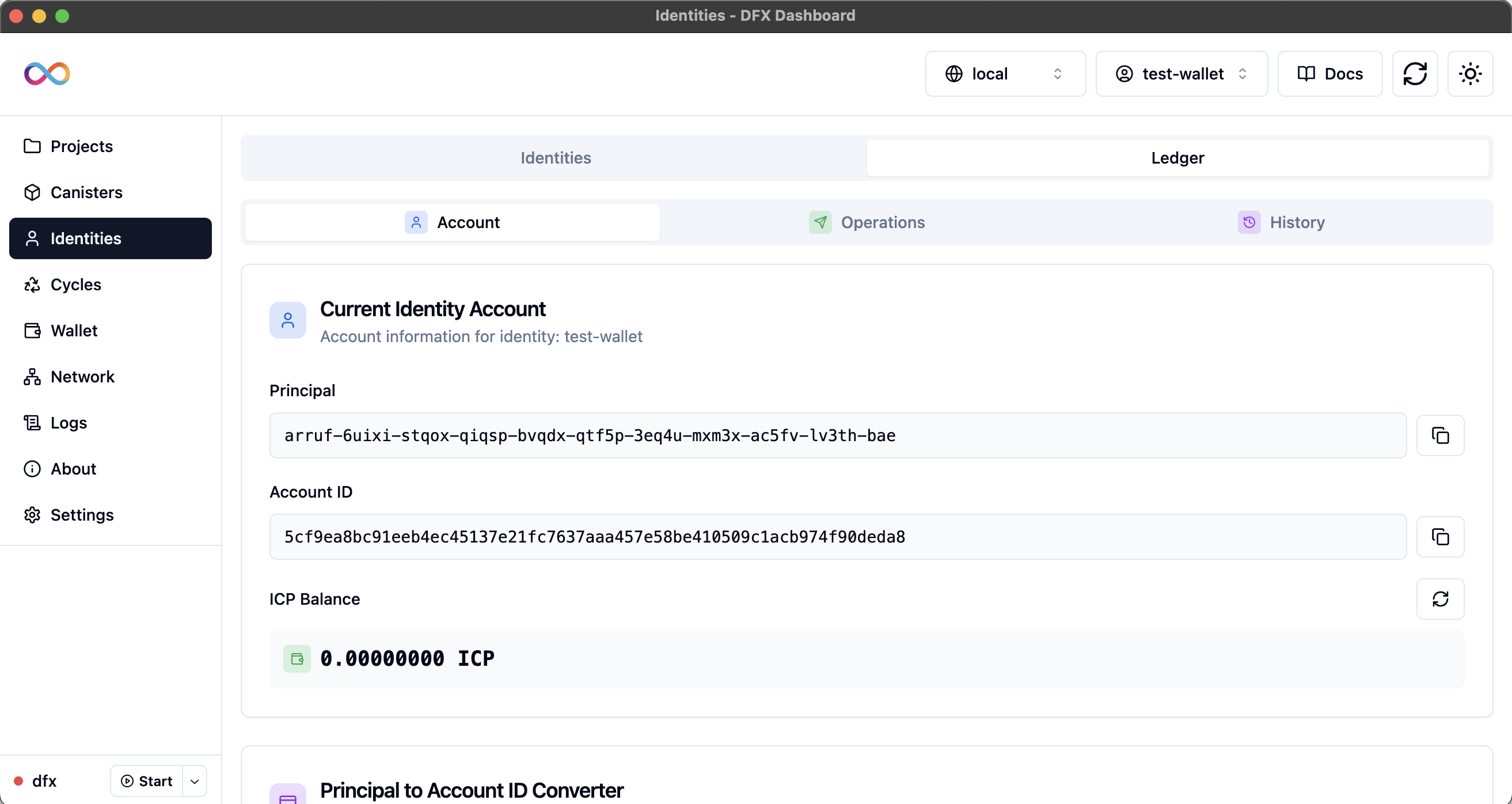Screen dimensions: 1512x804
Task: Refresh the ICP Balance
Action: tap(1440, 598)
